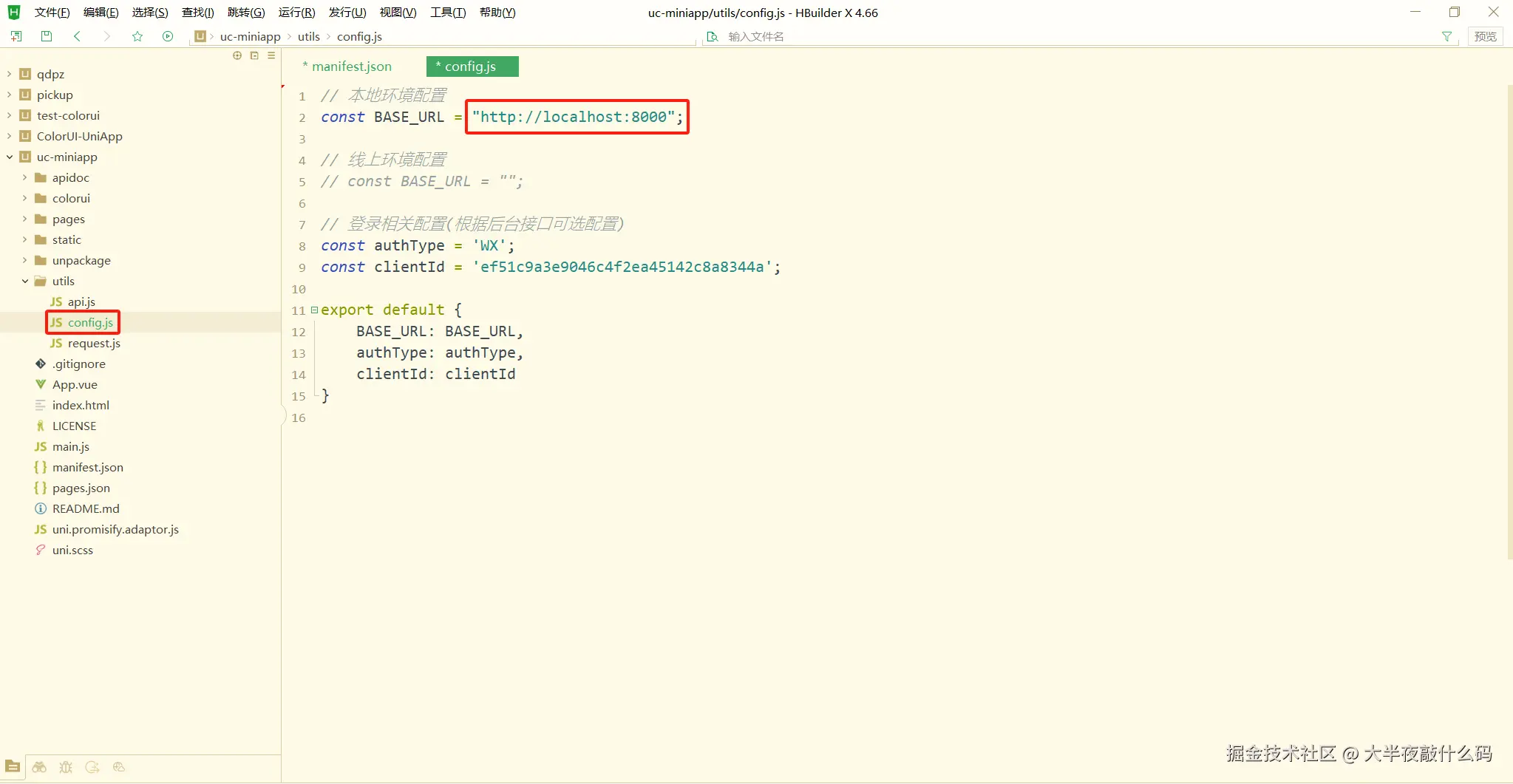Click the file search magnifier icon
This screenshot has height=784, width=1513.
[713, 36]
